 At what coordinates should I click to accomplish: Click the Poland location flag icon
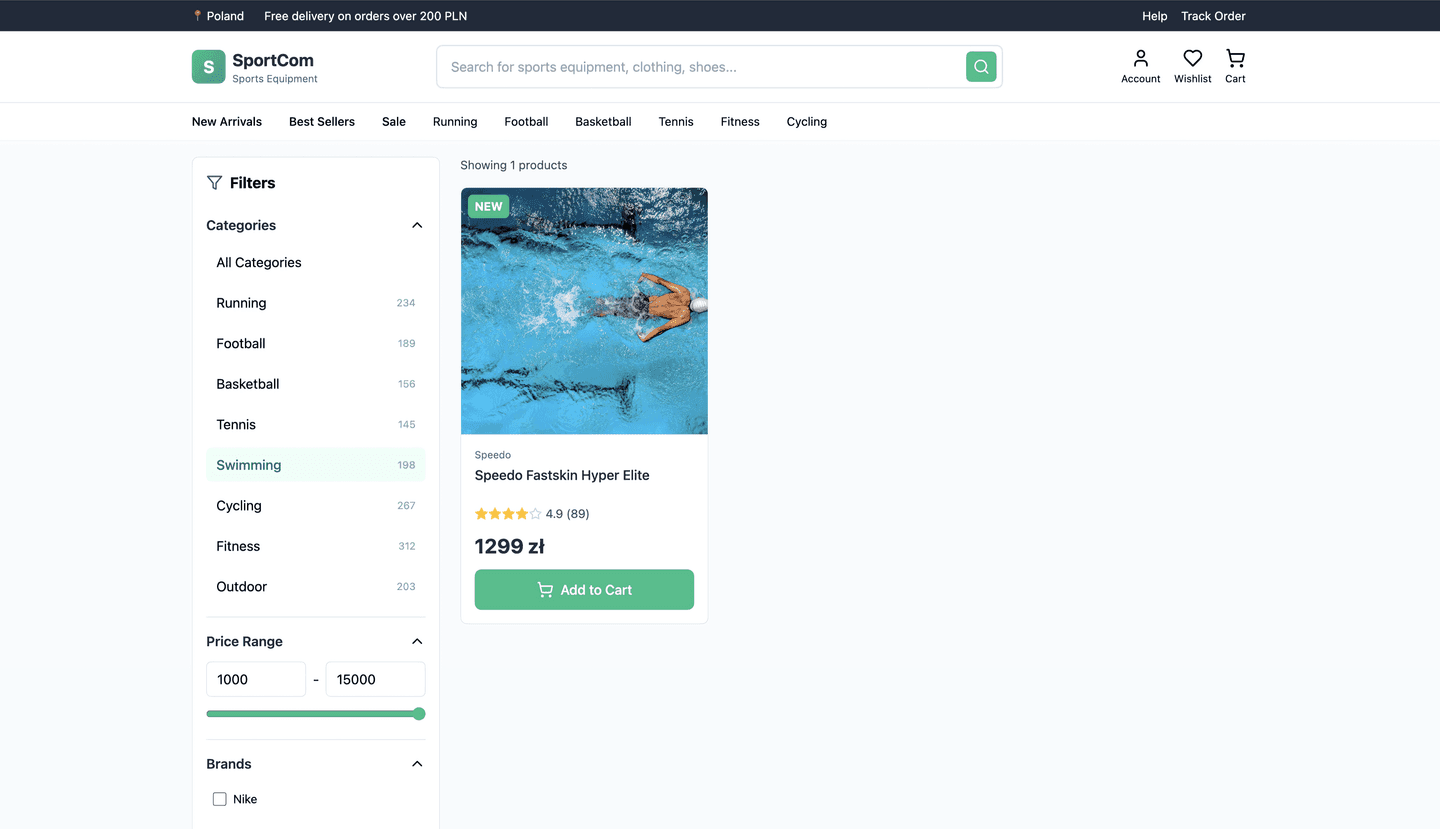pyautogui.click(x=196, y=15)
